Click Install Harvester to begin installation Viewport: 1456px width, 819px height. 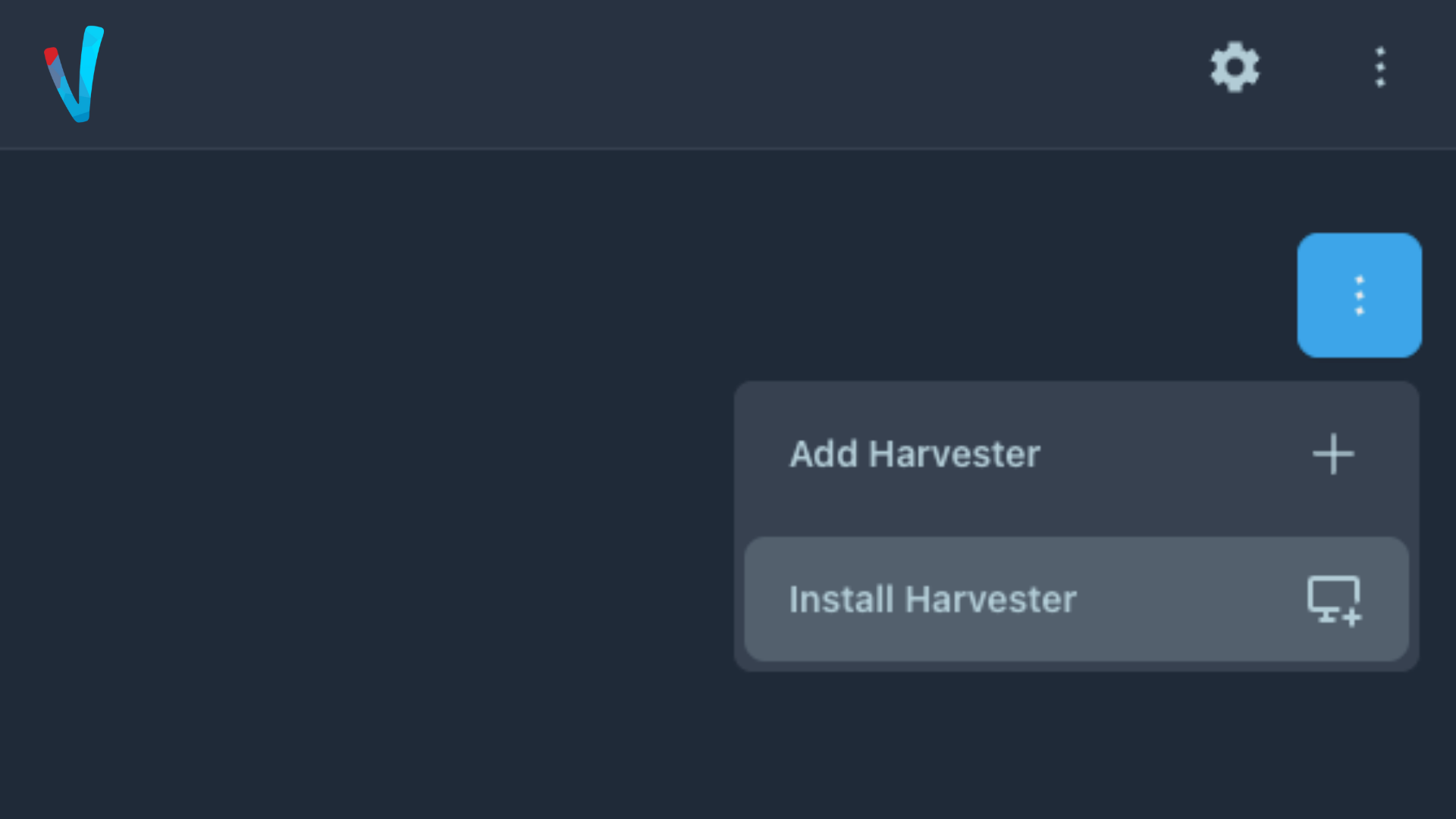pyautogui.click(x=933, y=600)
